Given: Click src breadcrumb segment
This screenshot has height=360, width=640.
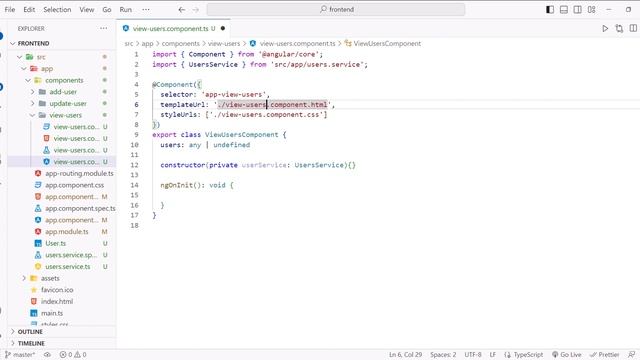Looking at the screenshot, I should (x=129, y=43).
